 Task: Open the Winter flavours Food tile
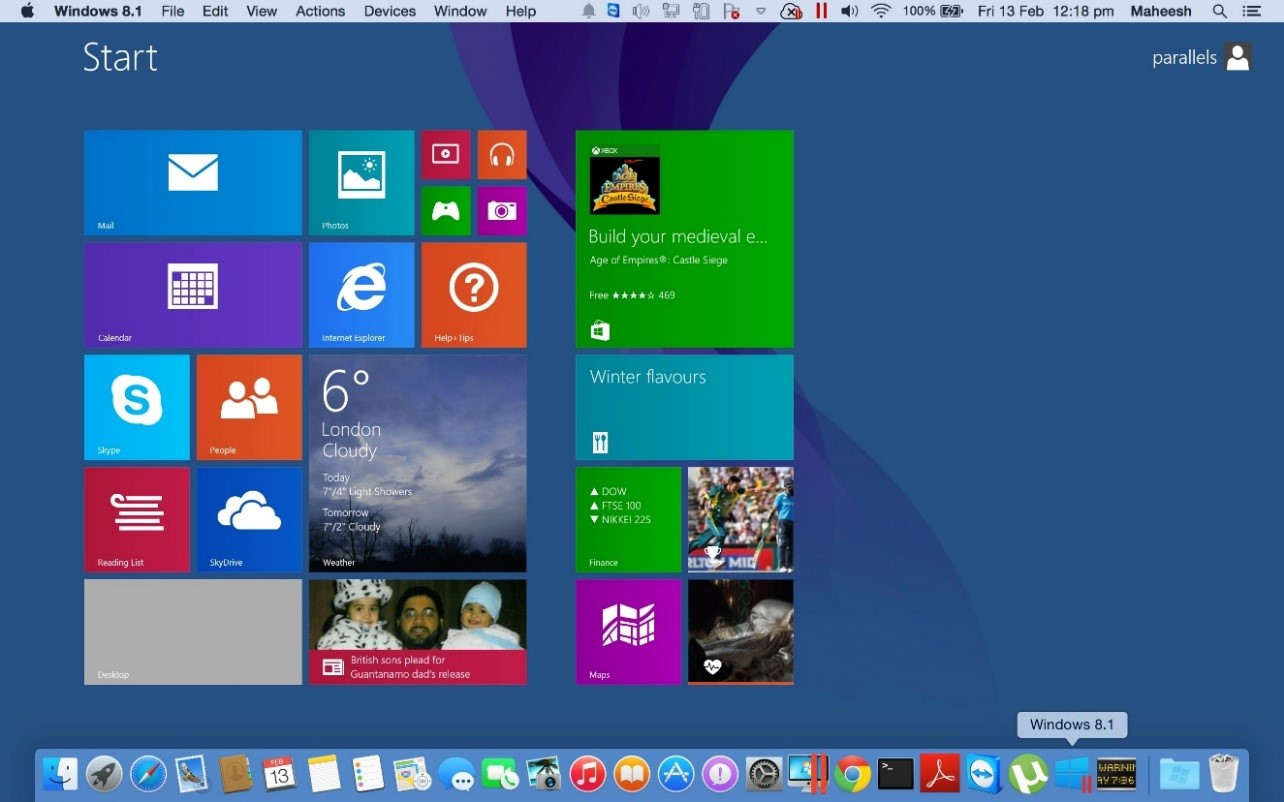tap(685, 407)
